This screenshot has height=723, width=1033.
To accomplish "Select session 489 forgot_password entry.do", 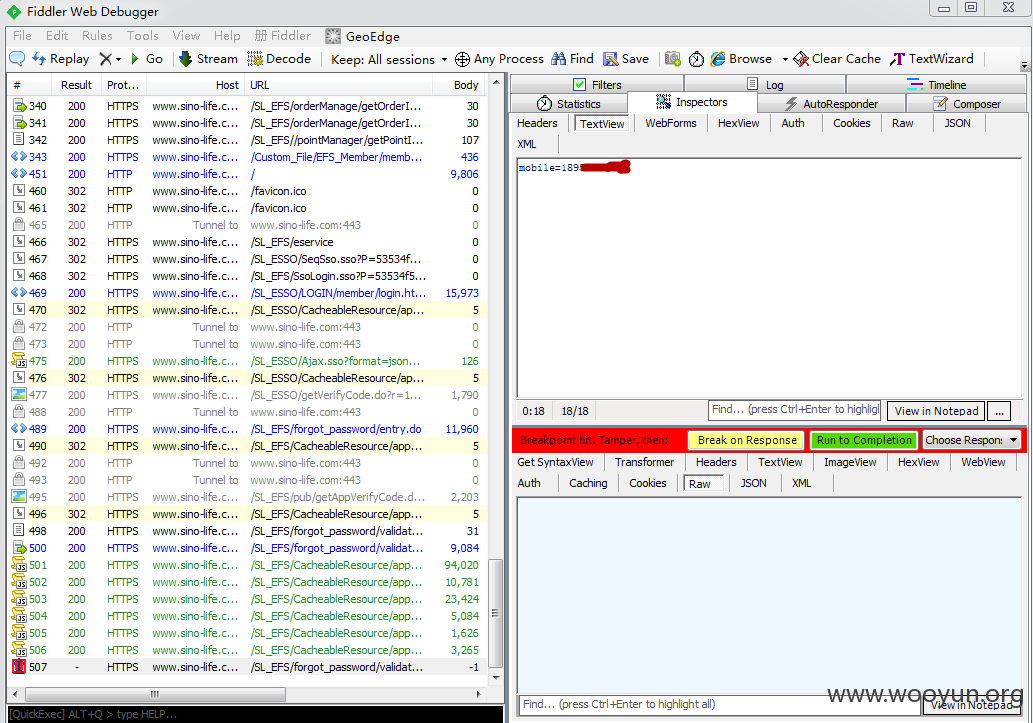I will 249,429.
